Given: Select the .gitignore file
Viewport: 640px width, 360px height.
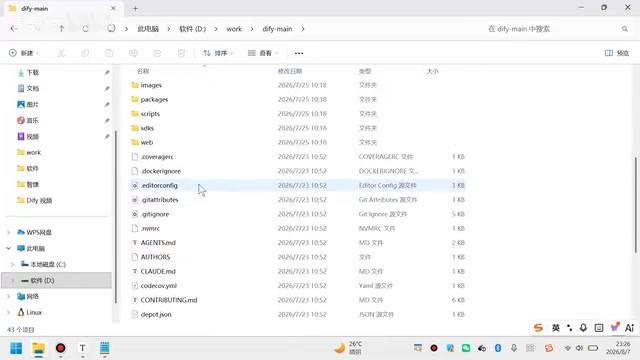Looking at the screenshot, I should click(155, 214).
